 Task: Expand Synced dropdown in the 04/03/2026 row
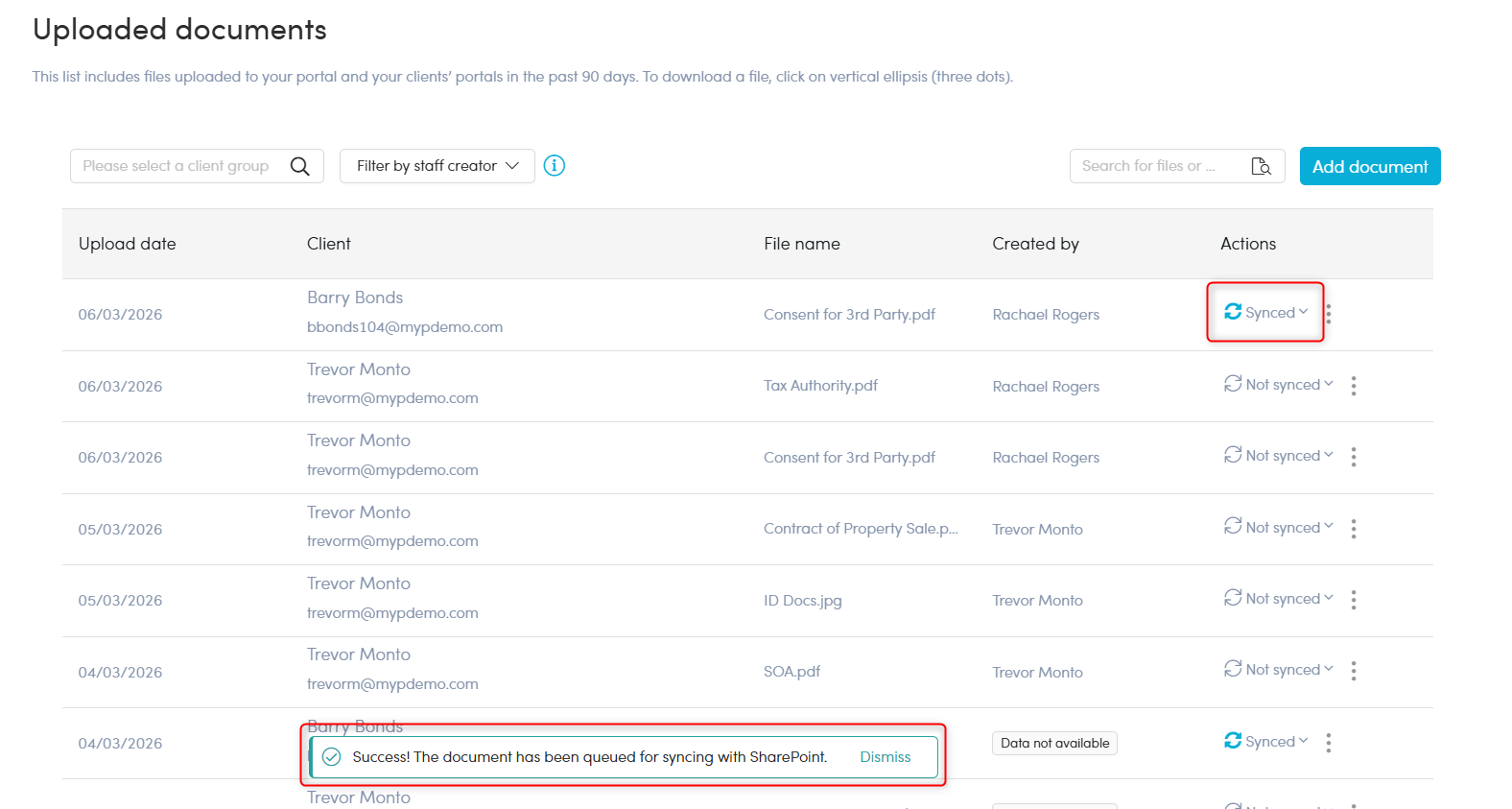pyautogui.click(x=1266, y=742)
